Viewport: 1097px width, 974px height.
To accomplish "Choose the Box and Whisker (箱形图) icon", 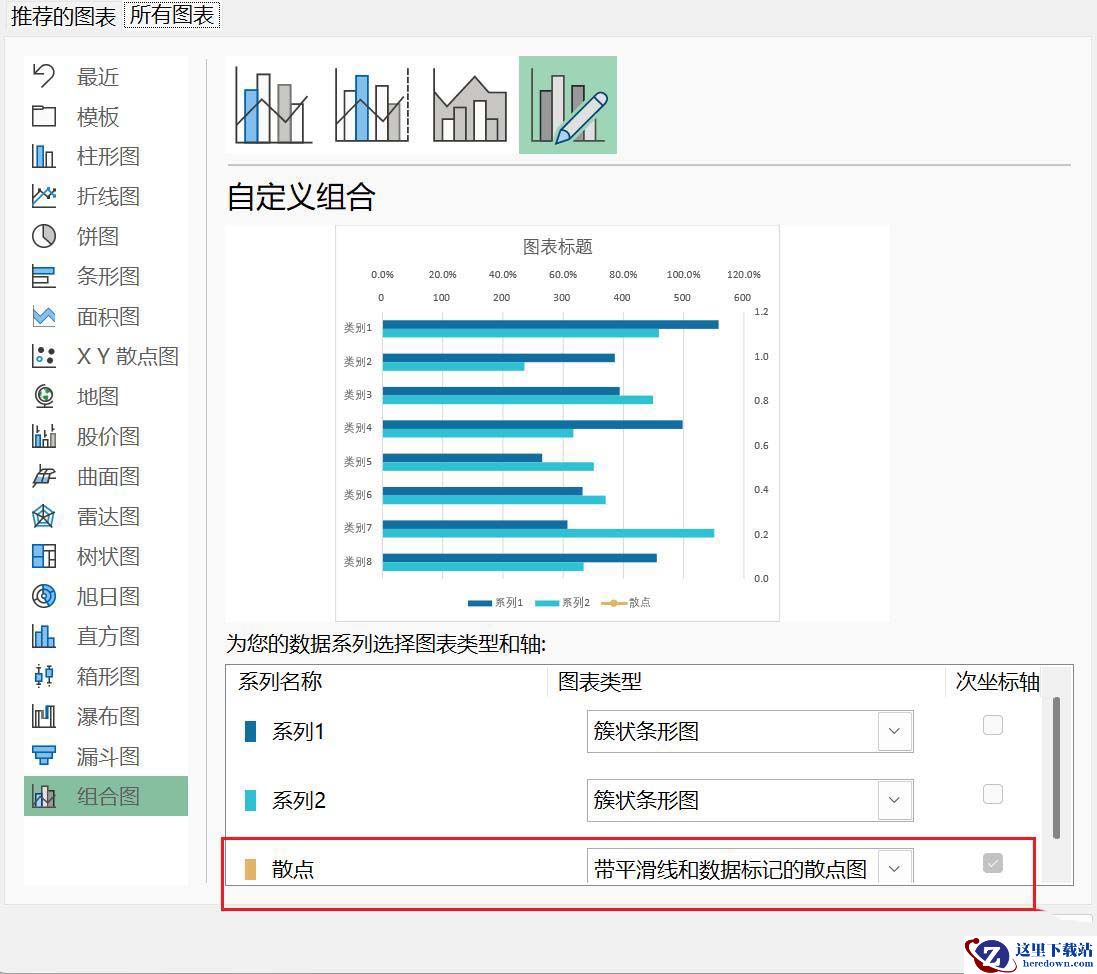I will pos(44,676).
